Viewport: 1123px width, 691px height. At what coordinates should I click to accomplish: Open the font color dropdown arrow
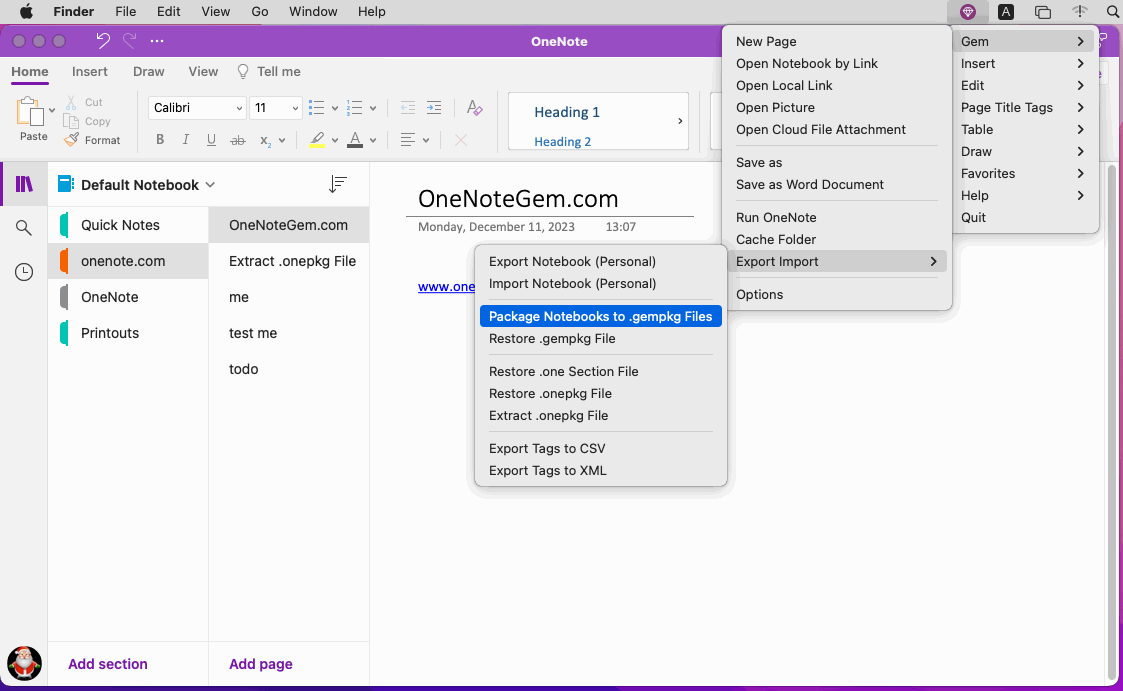[x=372, y=140]
